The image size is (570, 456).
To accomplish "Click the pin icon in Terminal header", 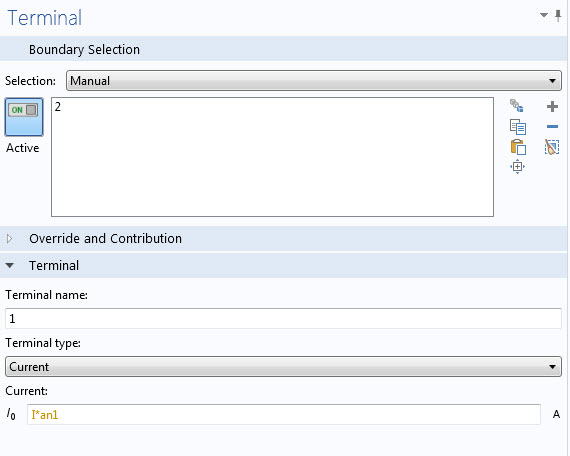I will (x=558, y=16).
